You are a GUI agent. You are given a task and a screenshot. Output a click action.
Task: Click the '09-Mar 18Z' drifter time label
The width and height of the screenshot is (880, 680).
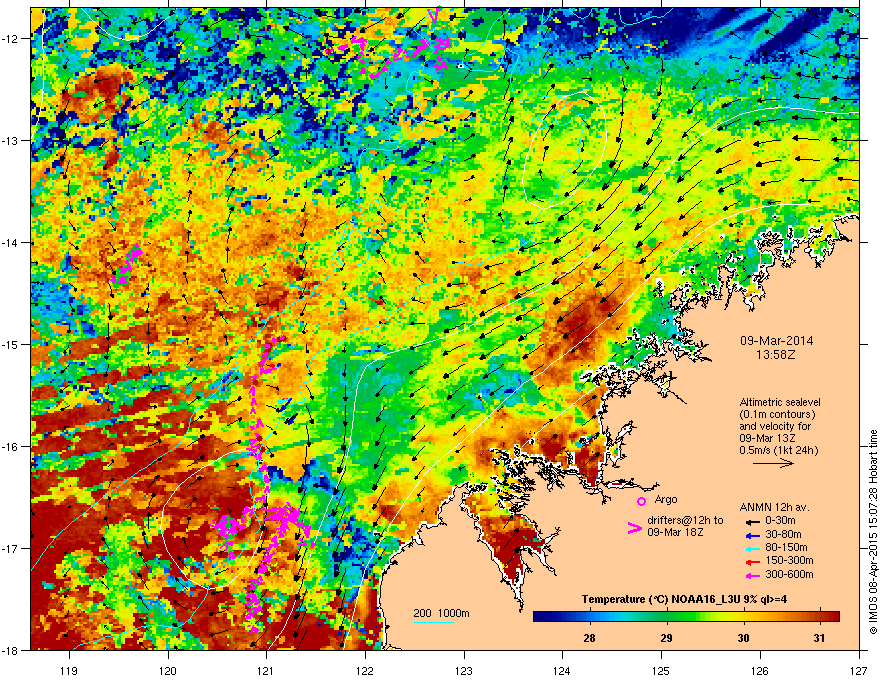(675, 532)
